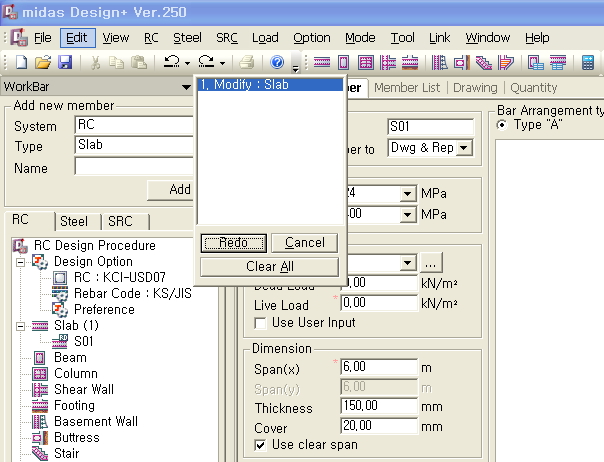Open the Undo history dropdown arrow

click(187, 62)
